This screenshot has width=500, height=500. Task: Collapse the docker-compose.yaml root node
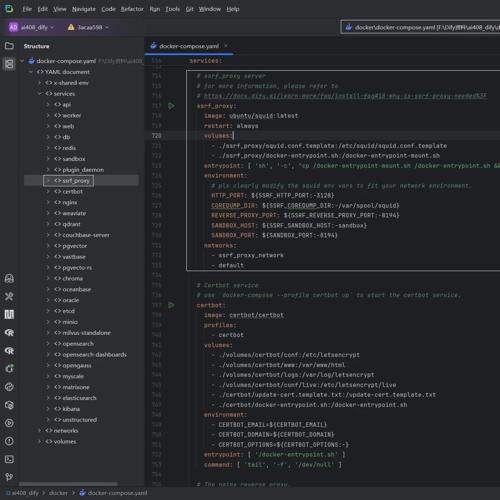(22, 61)
